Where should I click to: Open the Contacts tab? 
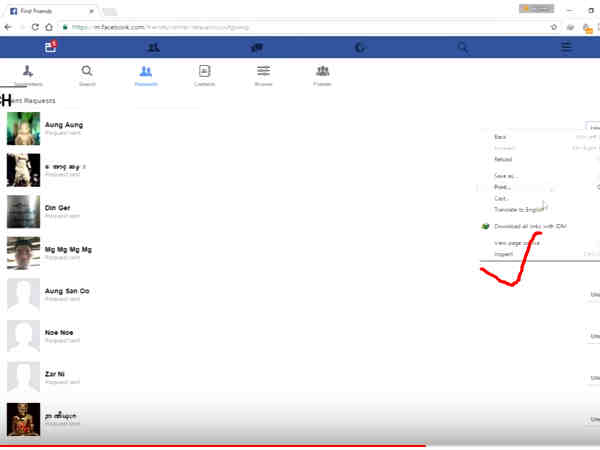click(205, 75)
